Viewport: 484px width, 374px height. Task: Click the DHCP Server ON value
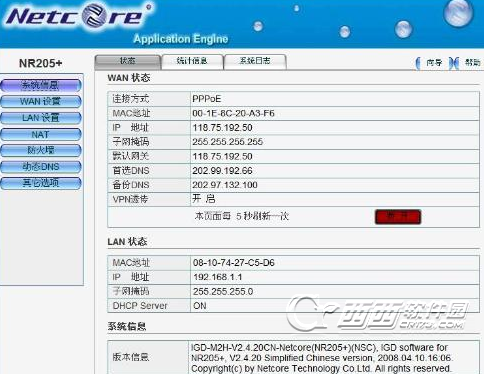point(200,306)
